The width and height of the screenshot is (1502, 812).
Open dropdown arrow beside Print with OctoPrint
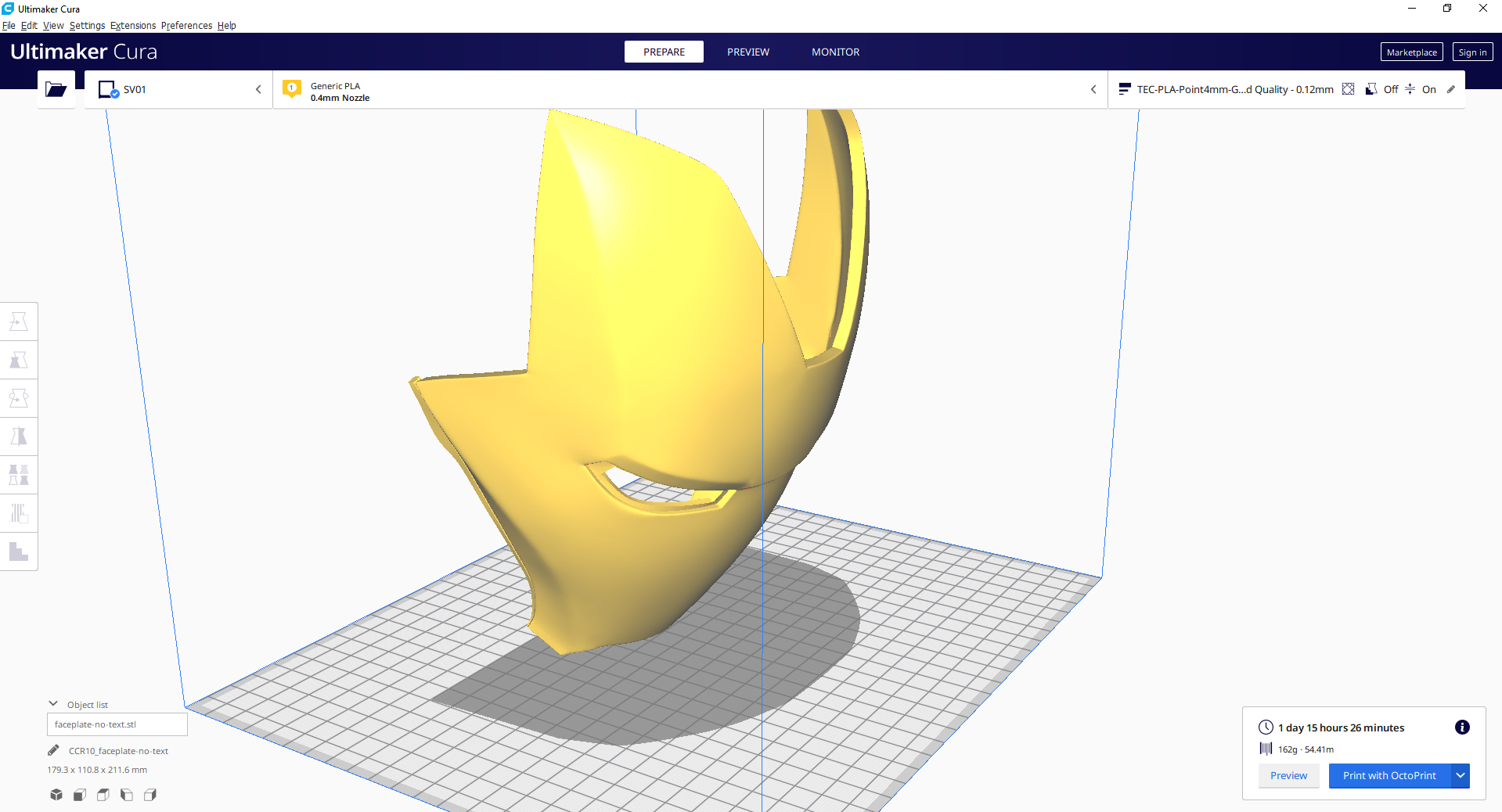[x=1461, y=775]
